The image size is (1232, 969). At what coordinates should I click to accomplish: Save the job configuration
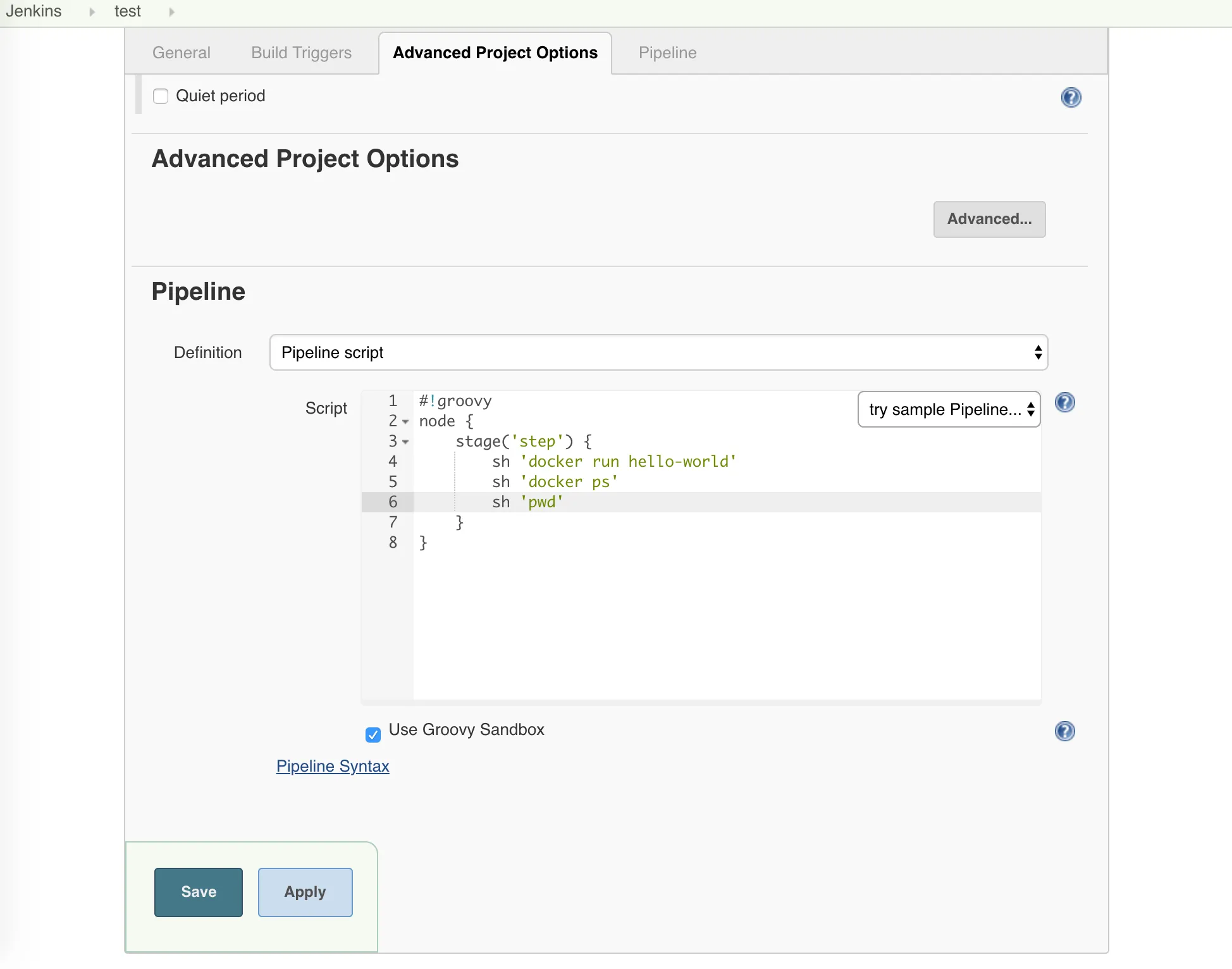click(199, 892)
